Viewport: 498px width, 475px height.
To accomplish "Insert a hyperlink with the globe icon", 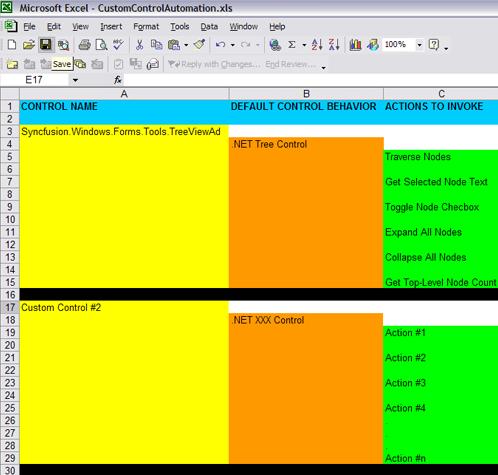I will click(275, 44).
